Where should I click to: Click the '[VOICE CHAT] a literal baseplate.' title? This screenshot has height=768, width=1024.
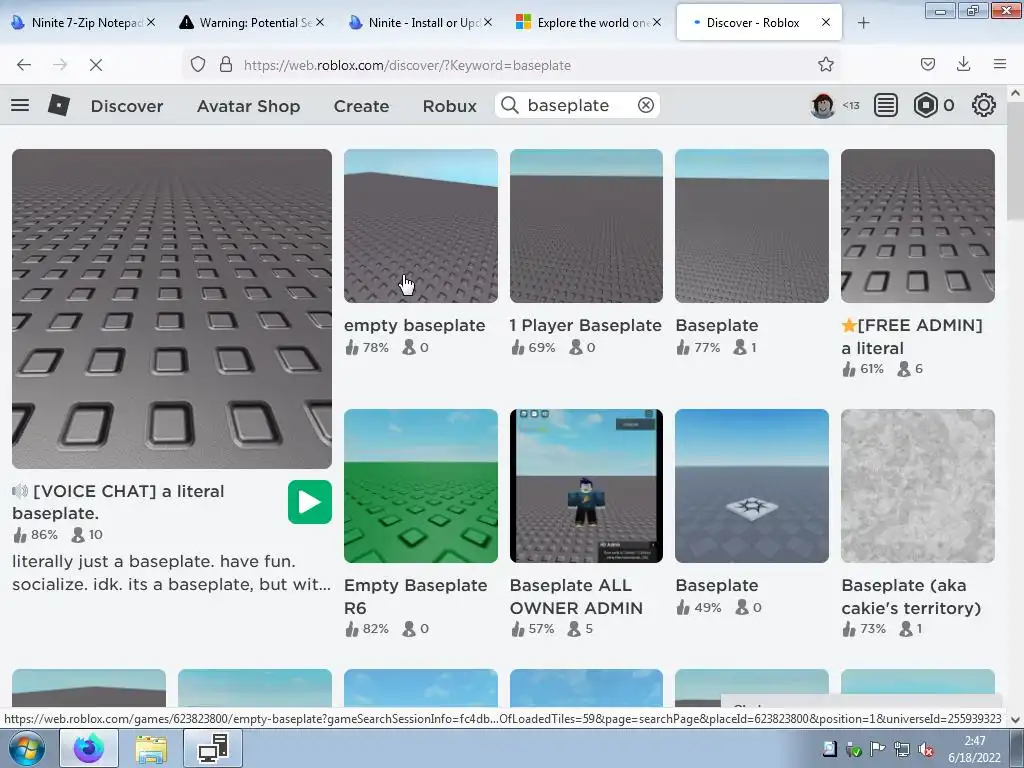pyautogui.click(x=118, y=502)
